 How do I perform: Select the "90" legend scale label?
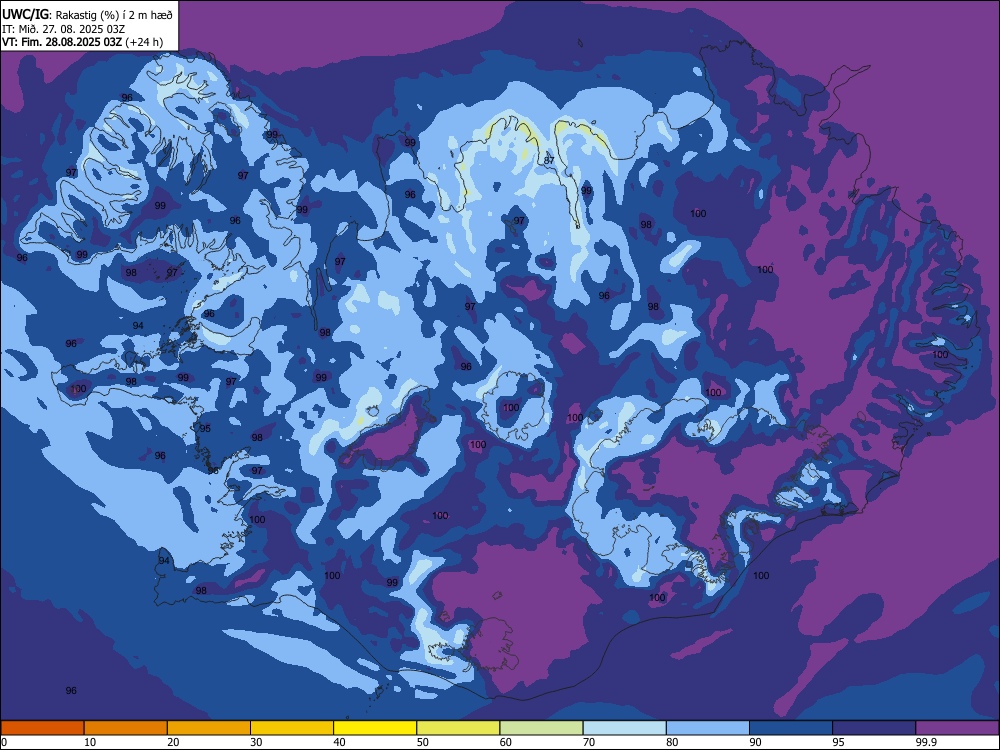coord(756,742)
